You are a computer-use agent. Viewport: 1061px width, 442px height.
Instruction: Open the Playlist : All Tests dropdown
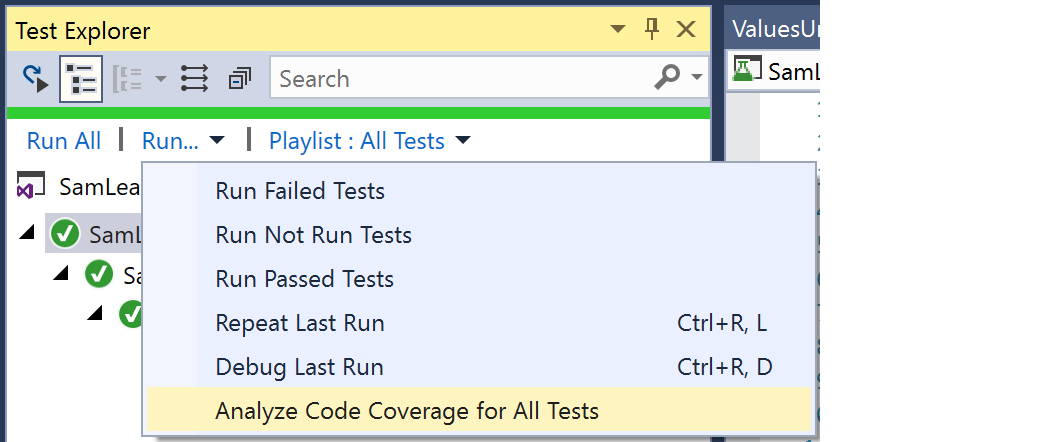(369, 141)
